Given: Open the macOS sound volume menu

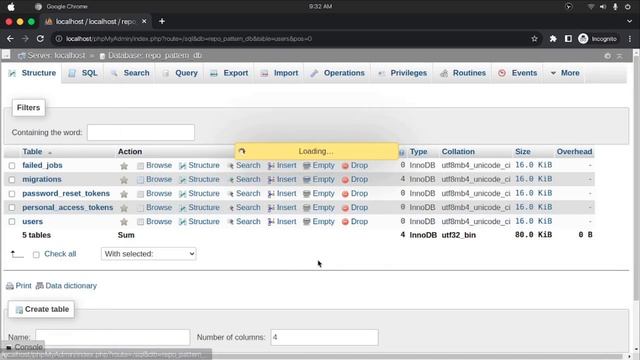Looking at the screenshot, I should point(602,7).
